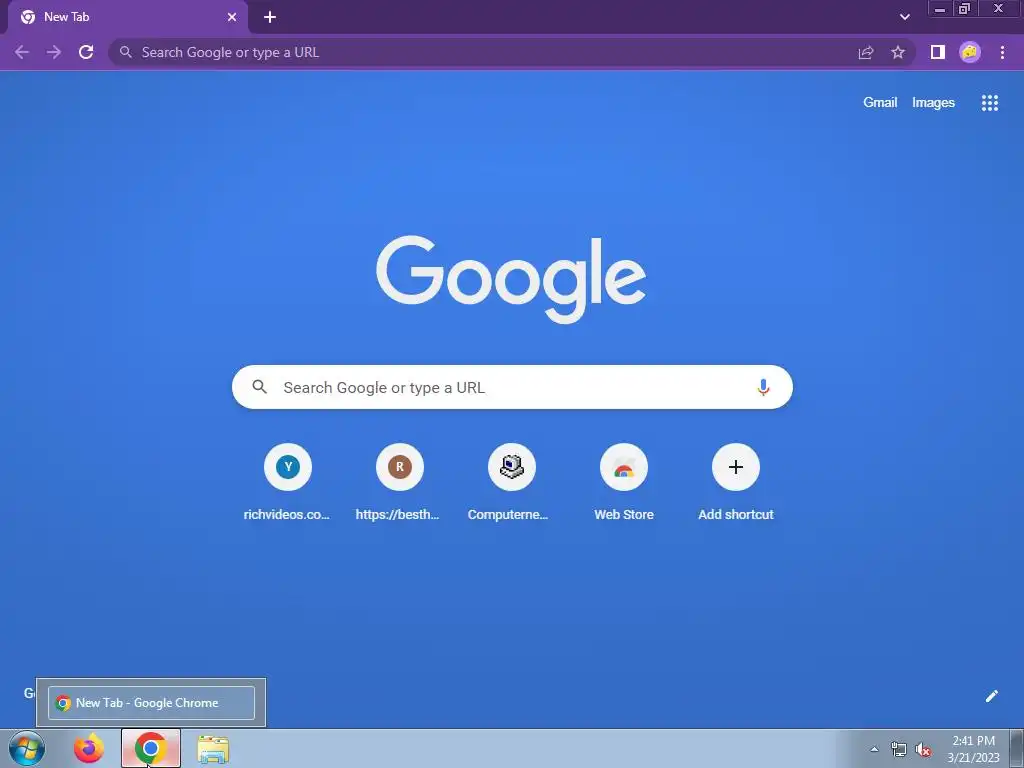
Task: Open the Windows Start menu
Action: pos(27,748)
